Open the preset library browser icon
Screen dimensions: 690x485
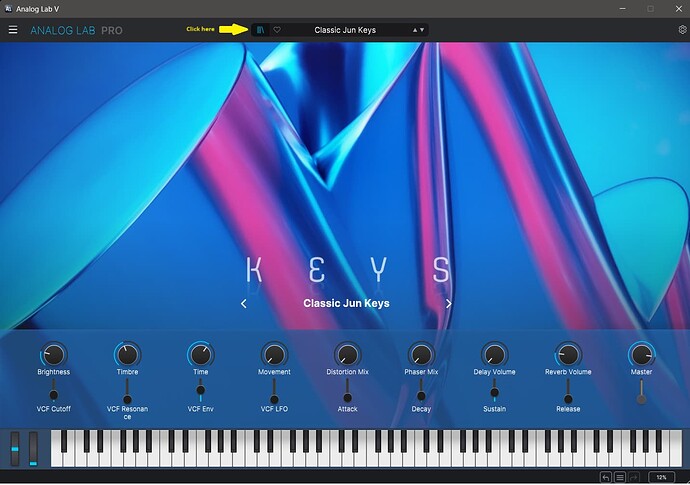(x=261, y=30)
